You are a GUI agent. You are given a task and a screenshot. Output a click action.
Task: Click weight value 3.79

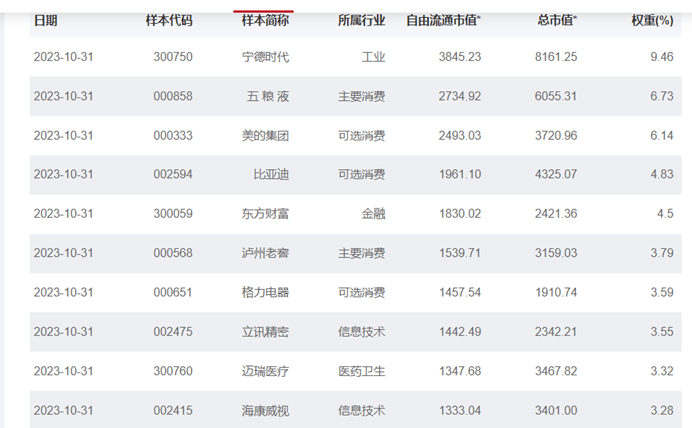pos(662,253)
